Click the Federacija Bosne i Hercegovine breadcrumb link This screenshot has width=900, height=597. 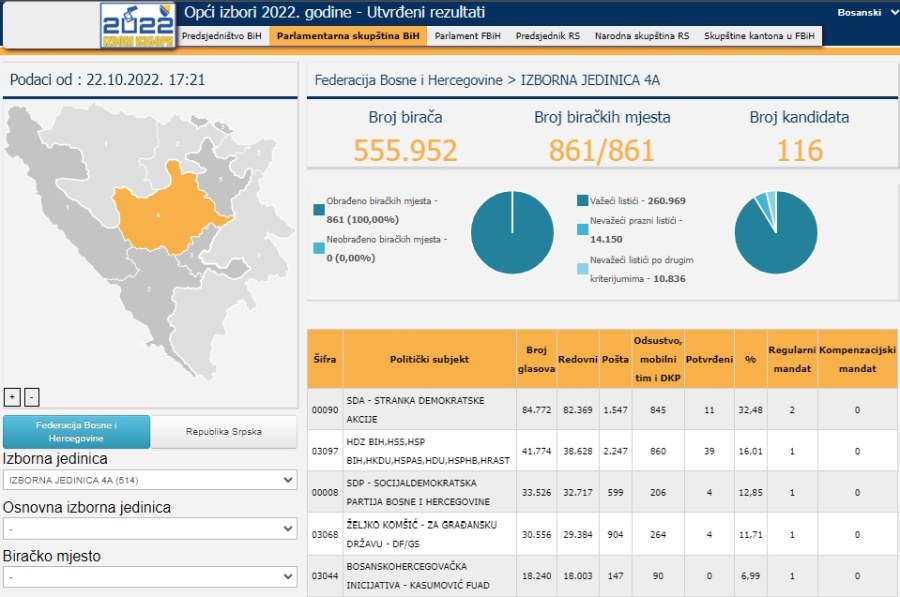click(x=408, y=80)
